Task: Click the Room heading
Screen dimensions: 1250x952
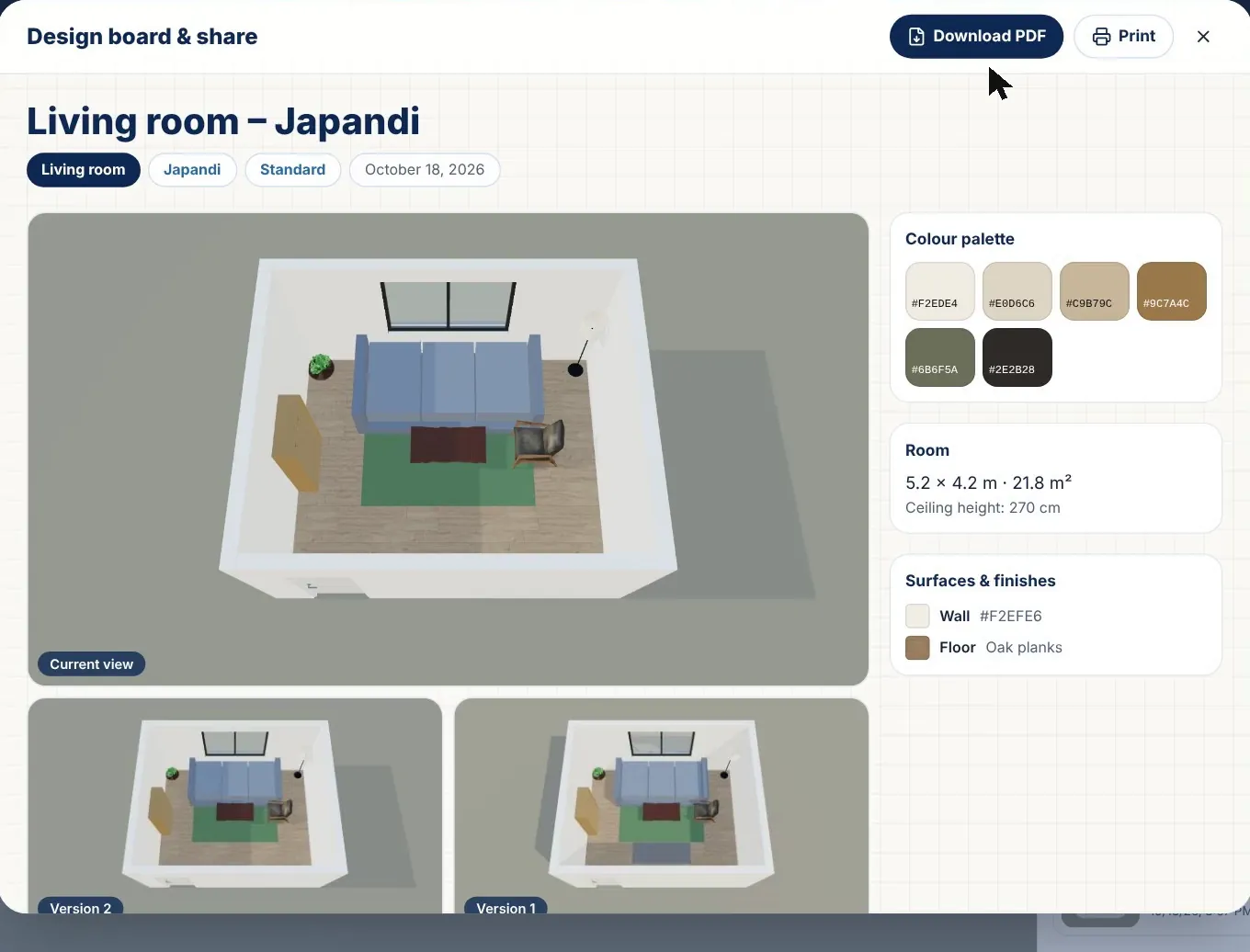Action: click(927, 450)
